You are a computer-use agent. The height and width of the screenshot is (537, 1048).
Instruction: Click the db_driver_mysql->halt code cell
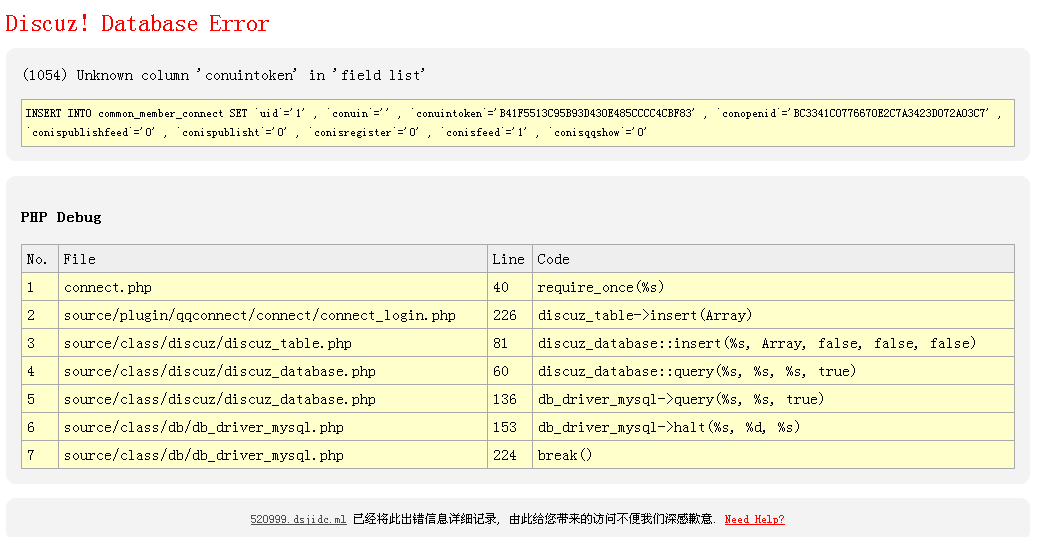(669, 427)
